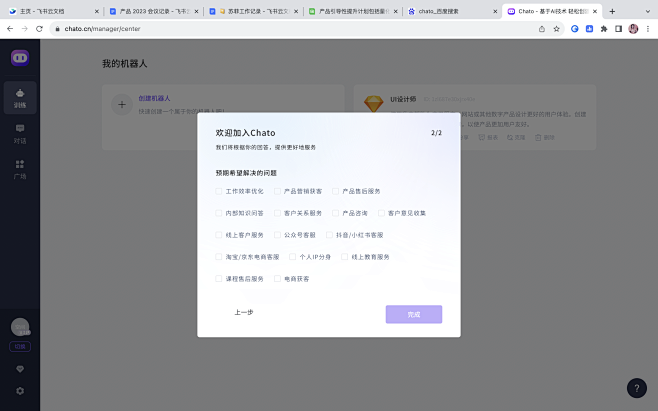Check 线上教育服务
This screenshot has height=411, width=658.
pos(345,257)
